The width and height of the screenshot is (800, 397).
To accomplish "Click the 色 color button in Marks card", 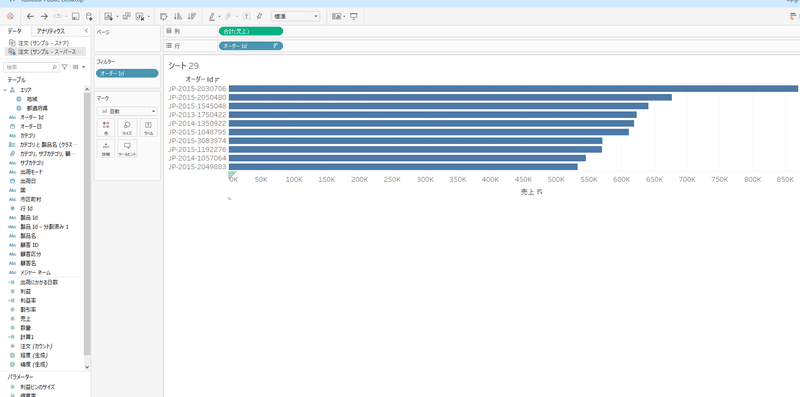I will click(x=106, y=127).
